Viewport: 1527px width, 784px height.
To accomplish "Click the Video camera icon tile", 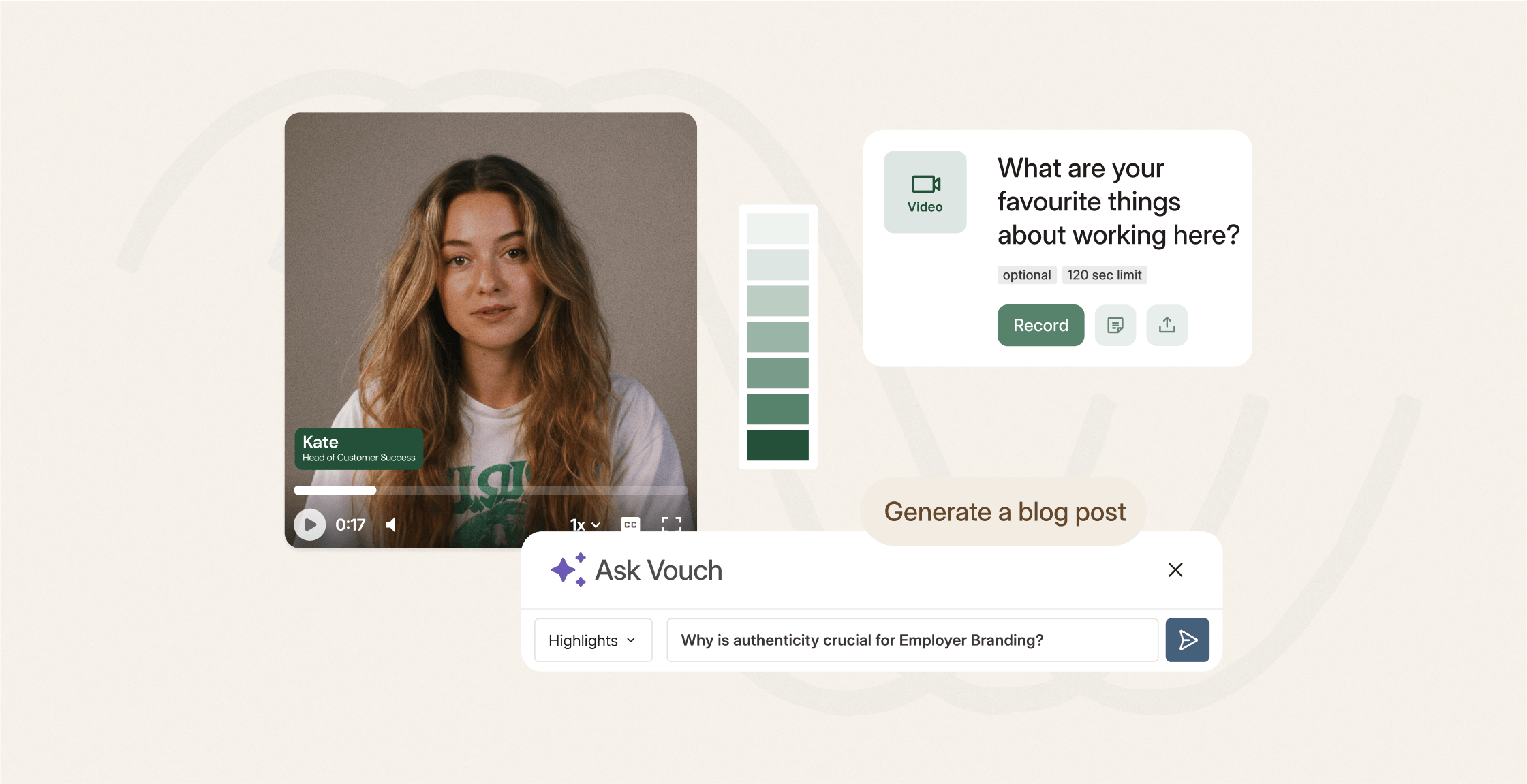I will coord(925,192).
